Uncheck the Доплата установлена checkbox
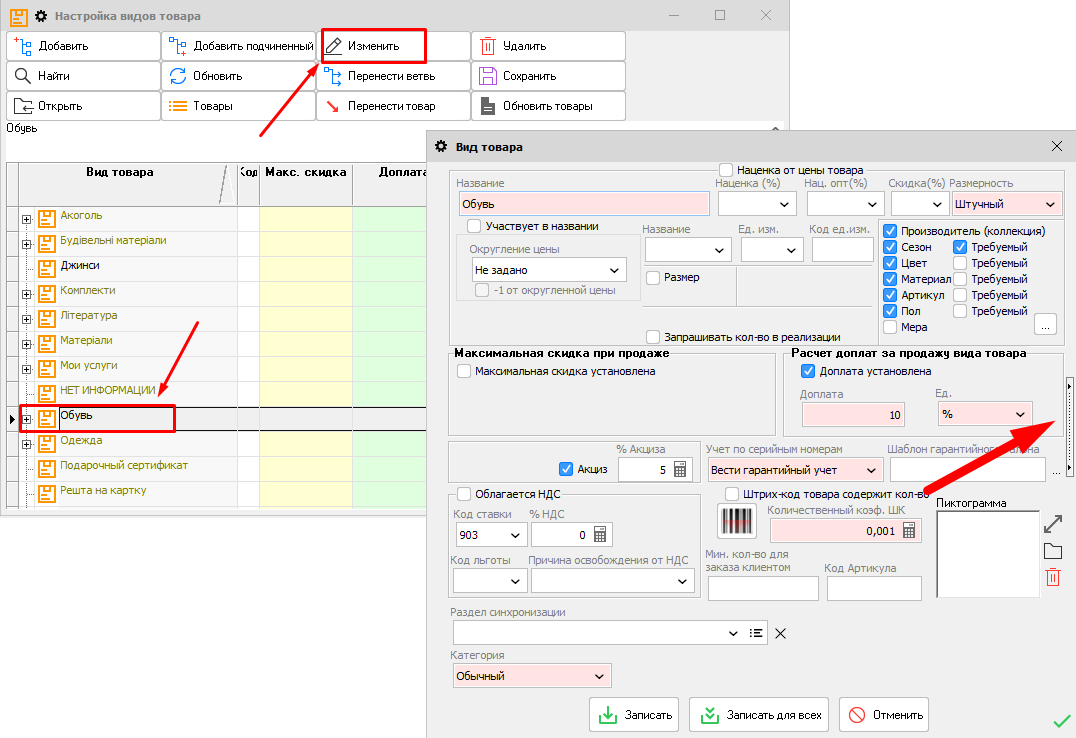This screenshot has width=1076, height=738. [809, 371]
